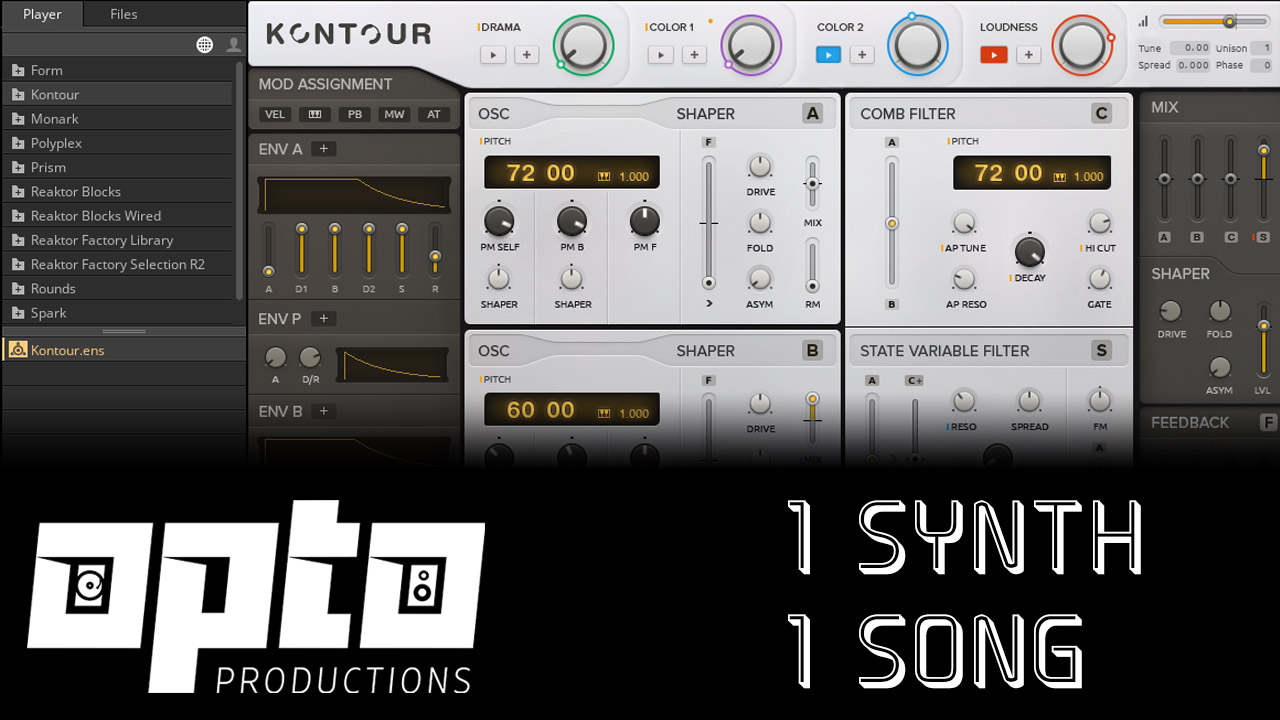The height and width of the screenshot is (720, 1280).
Task: Click the OSC A PM B knob
Action: (572, 221)
